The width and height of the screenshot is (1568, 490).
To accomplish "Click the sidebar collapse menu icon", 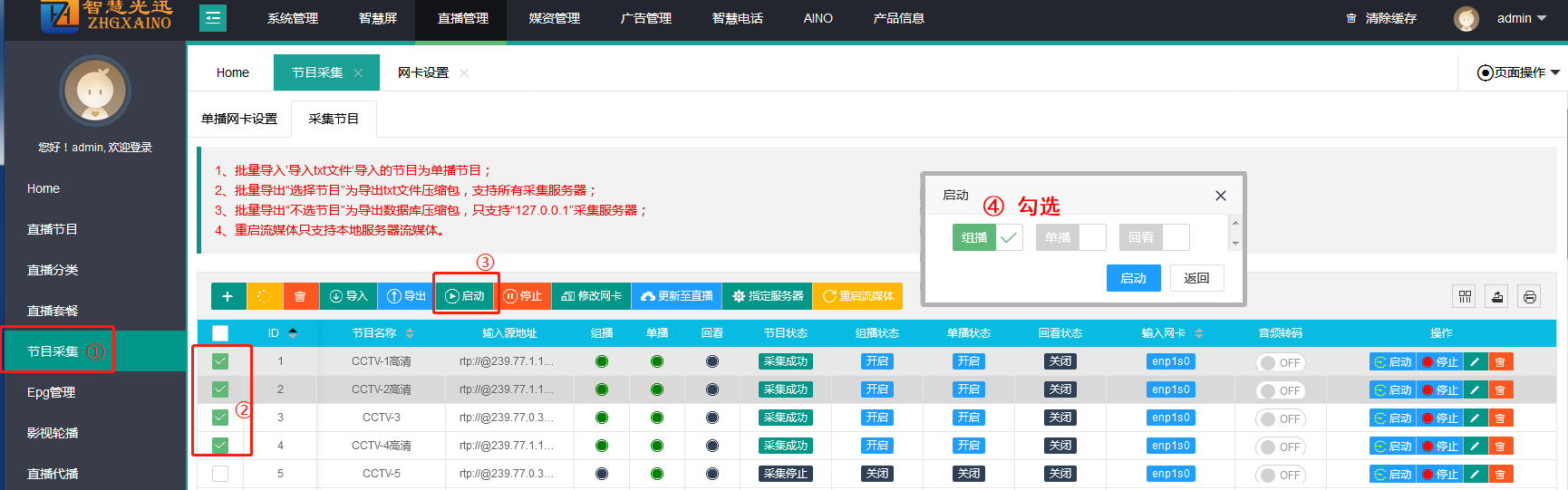I will click(x=213, y=18).
